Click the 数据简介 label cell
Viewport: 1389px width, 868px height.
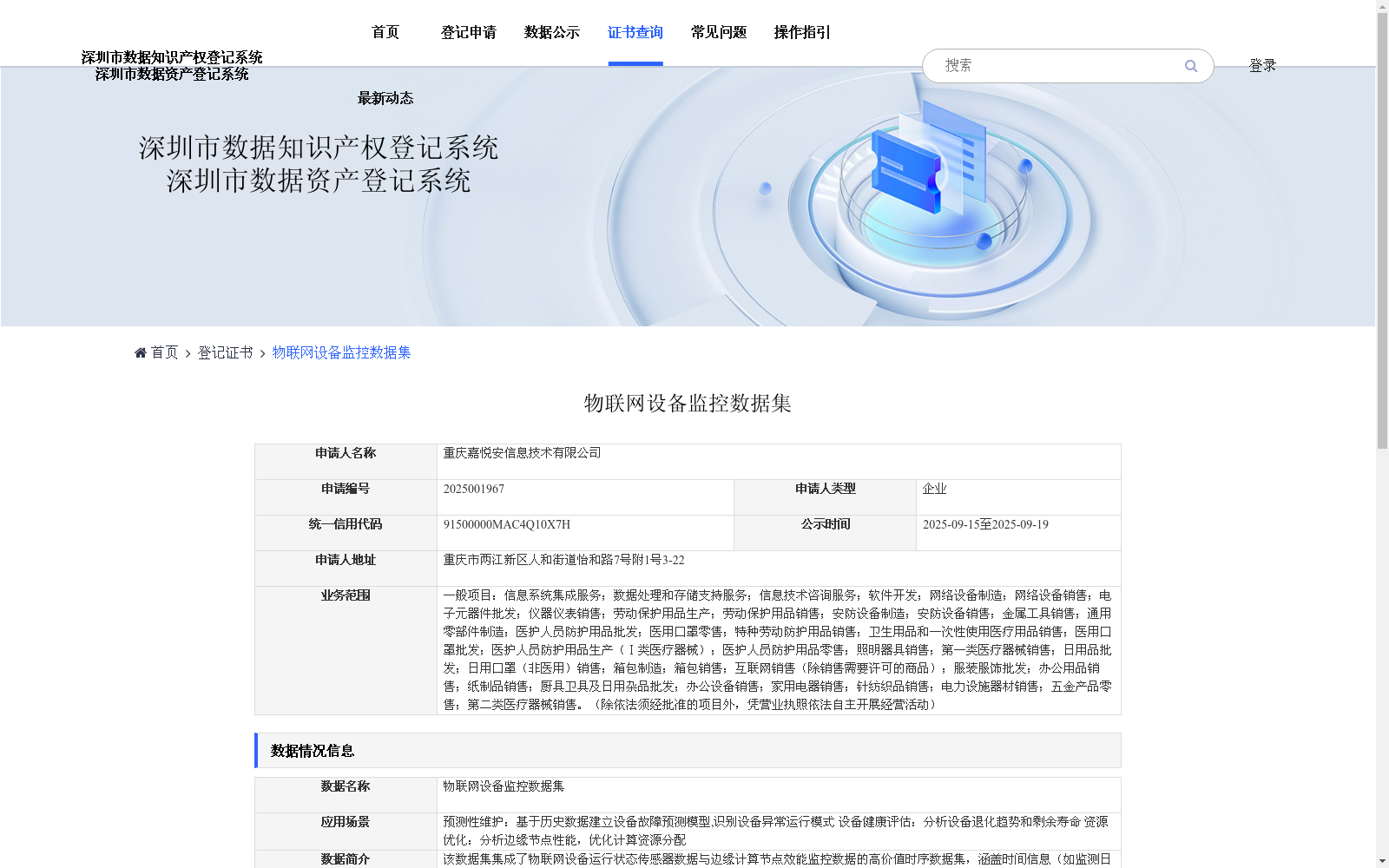point(346,858)
